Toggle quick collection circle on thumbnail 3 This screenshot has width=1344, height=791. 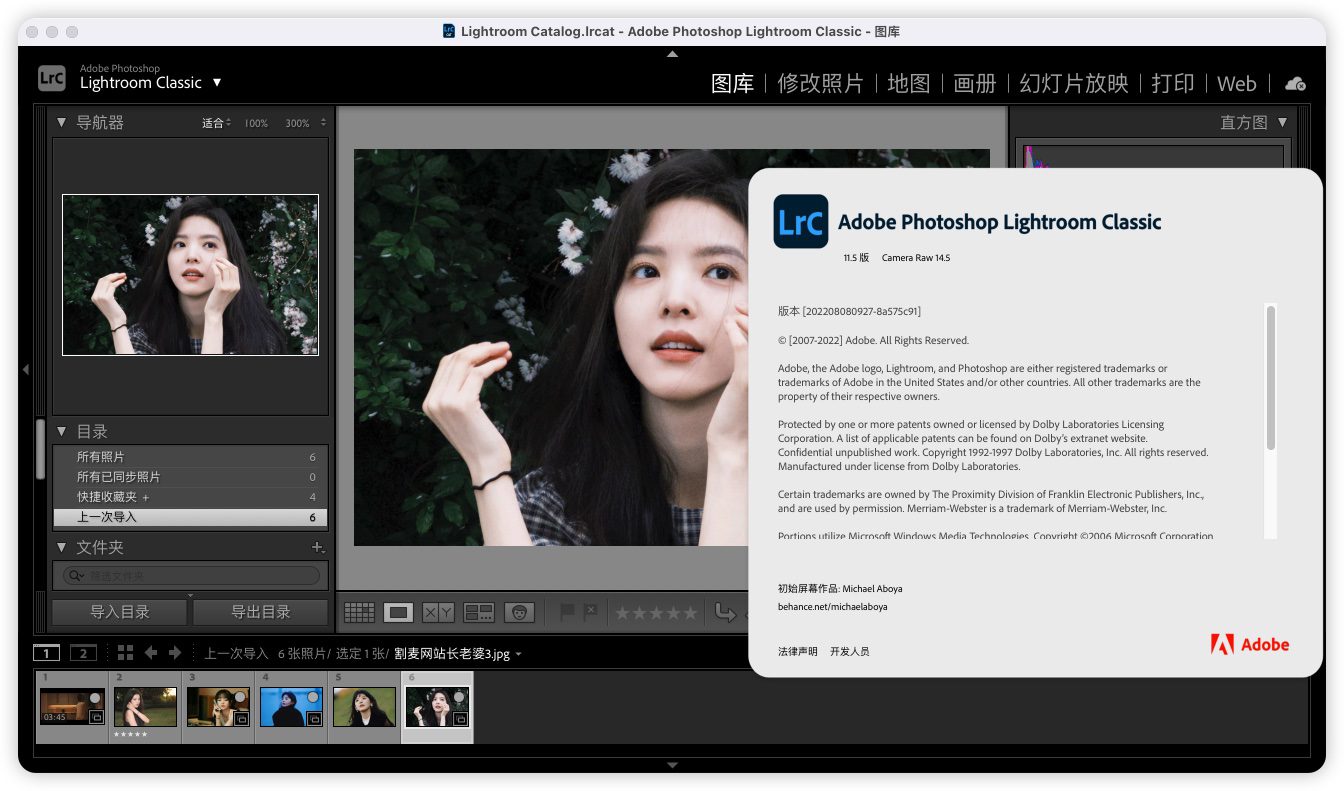tap(241, 697)
